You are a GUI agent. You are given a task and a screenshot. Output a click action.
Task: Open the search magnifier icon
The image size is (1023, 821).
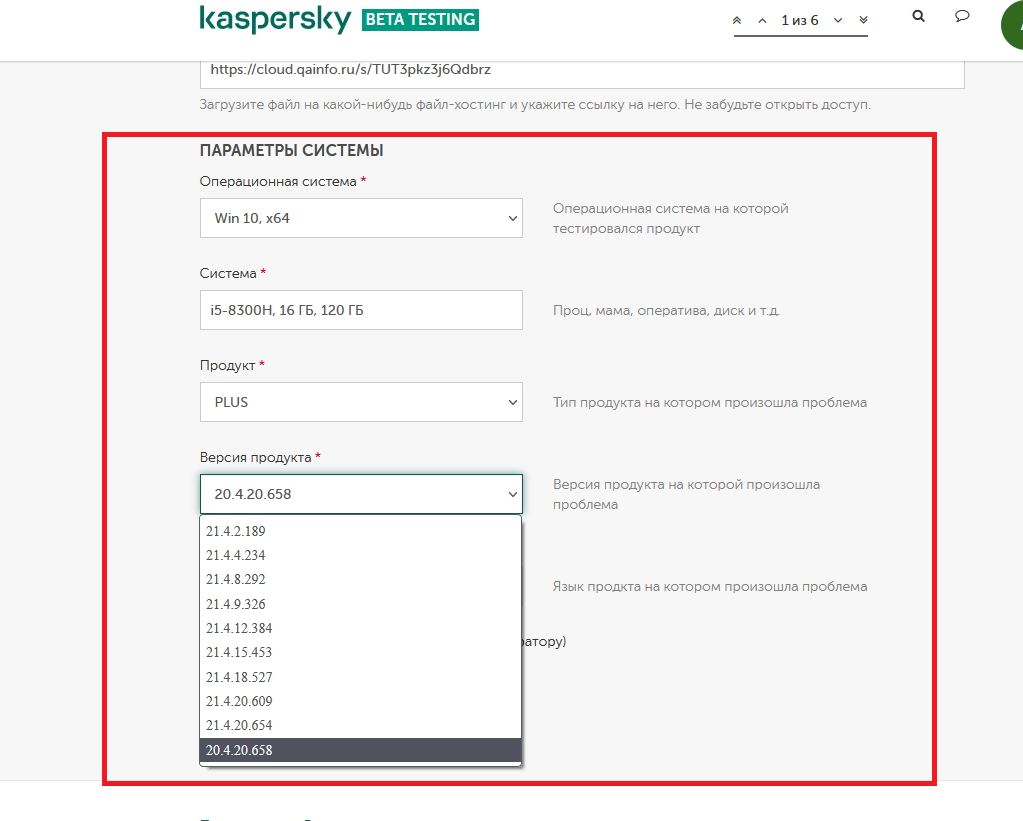919,16
